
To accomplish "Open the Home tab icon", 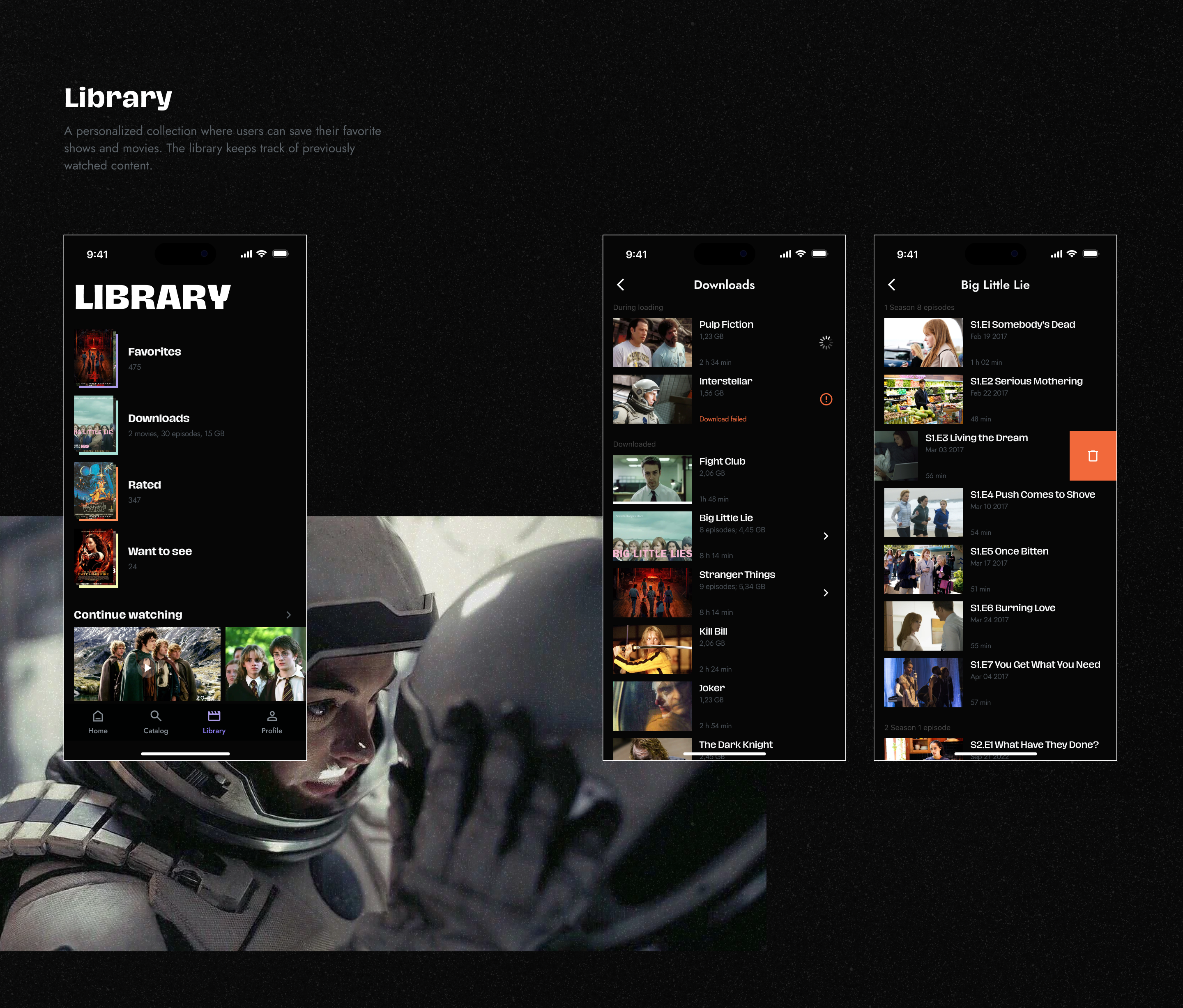I will [98, 716].
